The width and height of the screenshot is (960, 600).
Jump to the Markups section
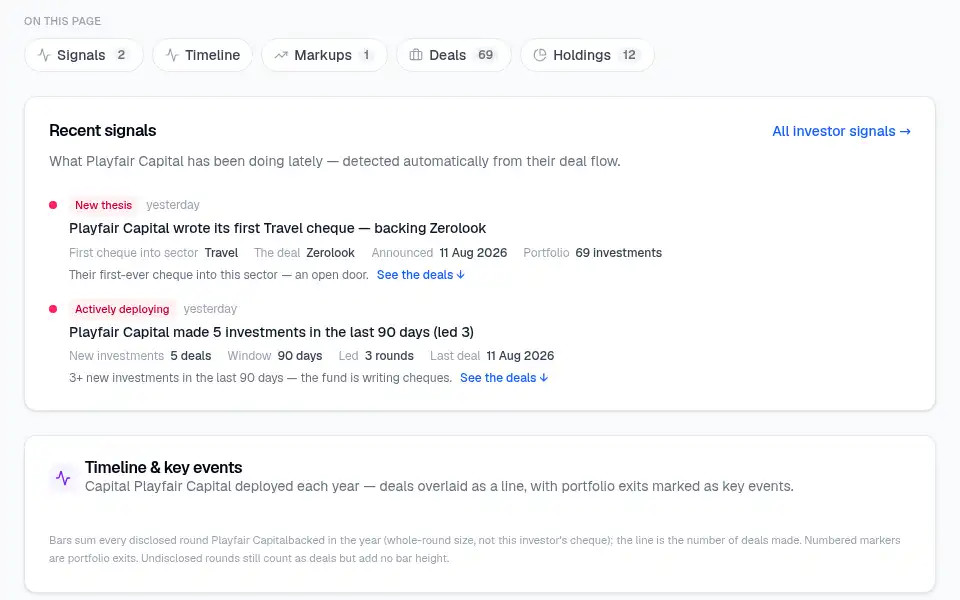pyautogui.click(x=324, y=55)
